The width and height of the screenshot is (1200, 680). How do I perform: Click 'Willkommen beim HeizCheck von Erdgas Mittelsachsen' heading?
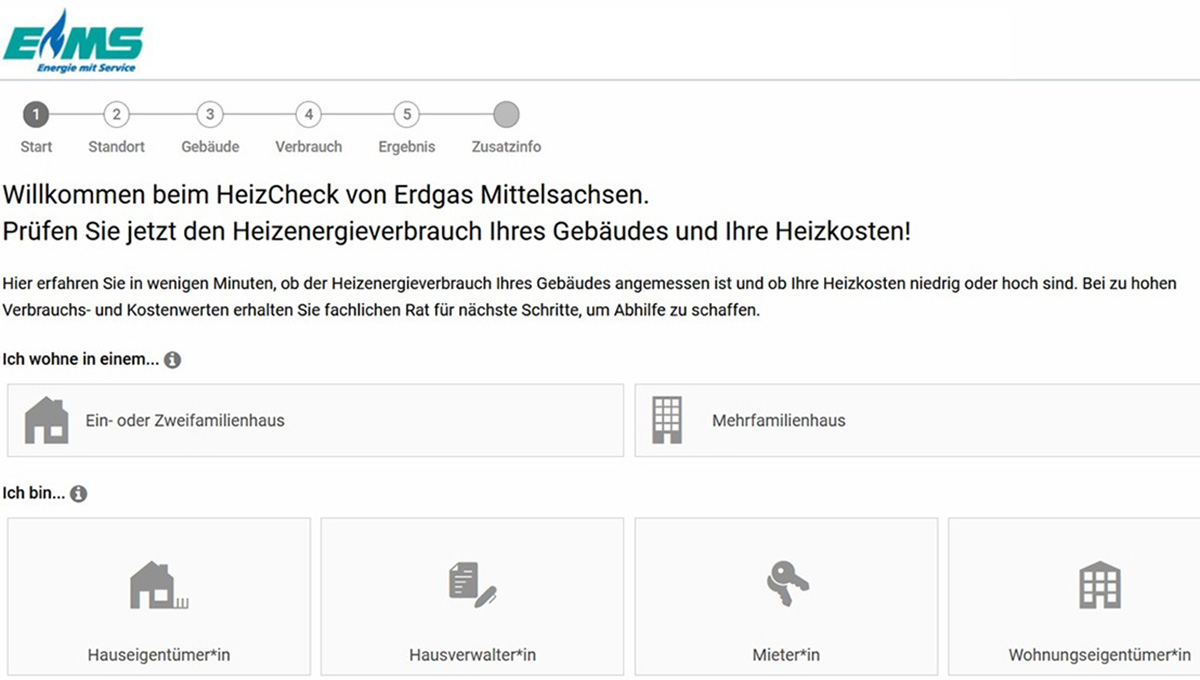327,193
